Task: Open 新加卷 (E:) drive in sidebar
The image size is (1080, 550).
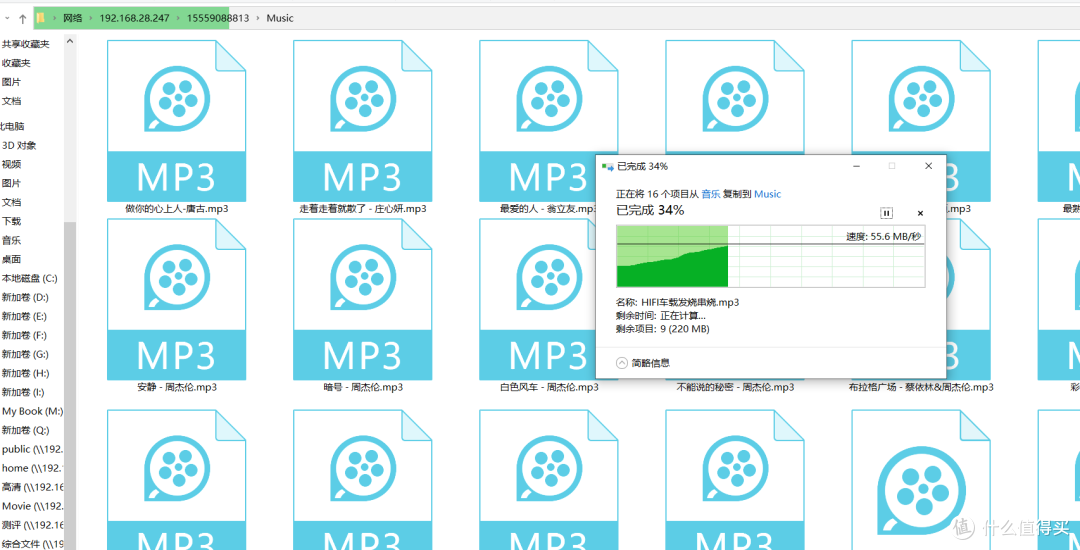Action: 25,317
